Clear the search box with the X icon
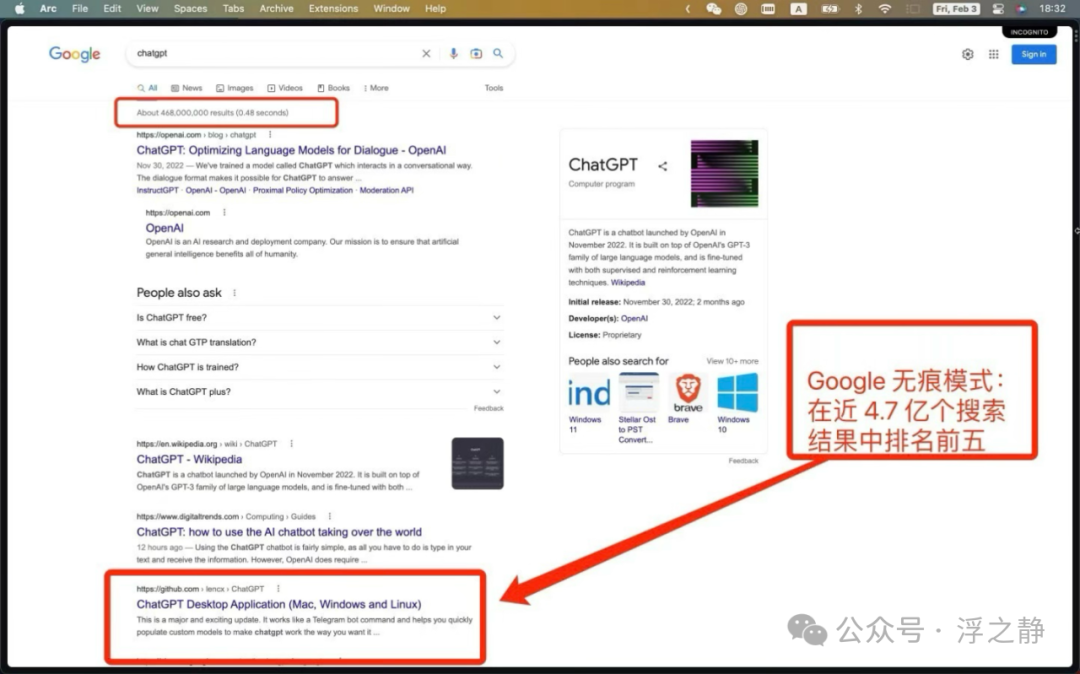The height and width of the screenshot is (674, 1080). (426, 54)
